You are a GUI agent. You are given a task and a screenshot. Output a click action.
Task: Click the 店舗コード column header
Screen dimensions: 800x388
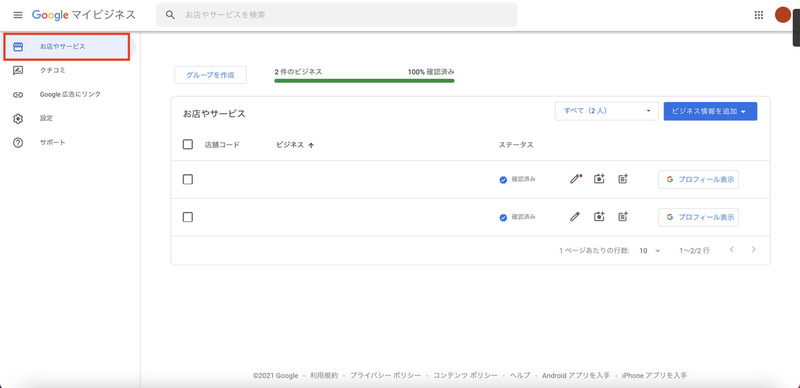click(222, 144)
